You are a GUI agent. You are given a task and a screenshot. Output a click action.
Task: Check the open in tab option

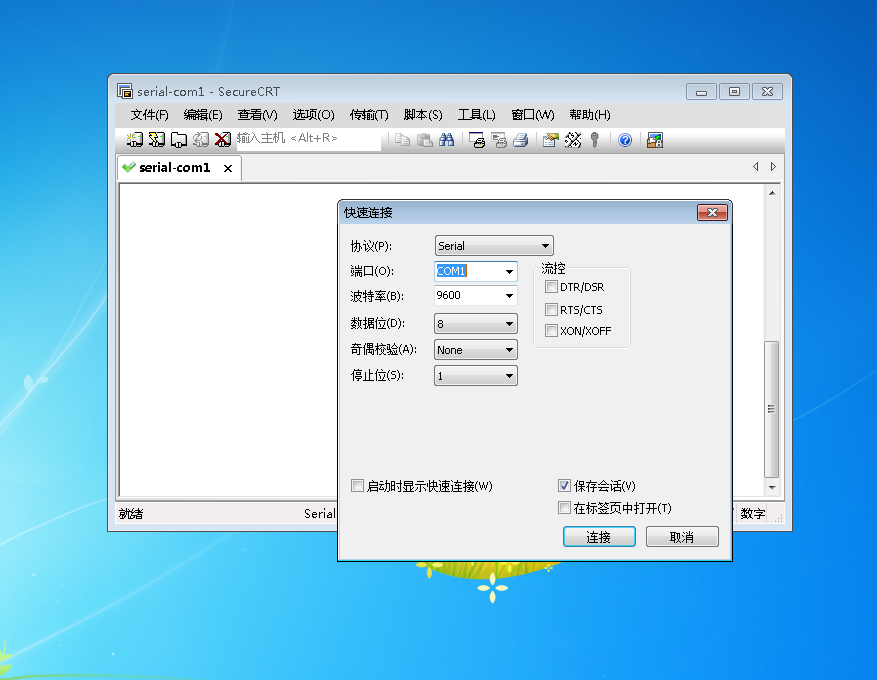click(x=564, y=508)
